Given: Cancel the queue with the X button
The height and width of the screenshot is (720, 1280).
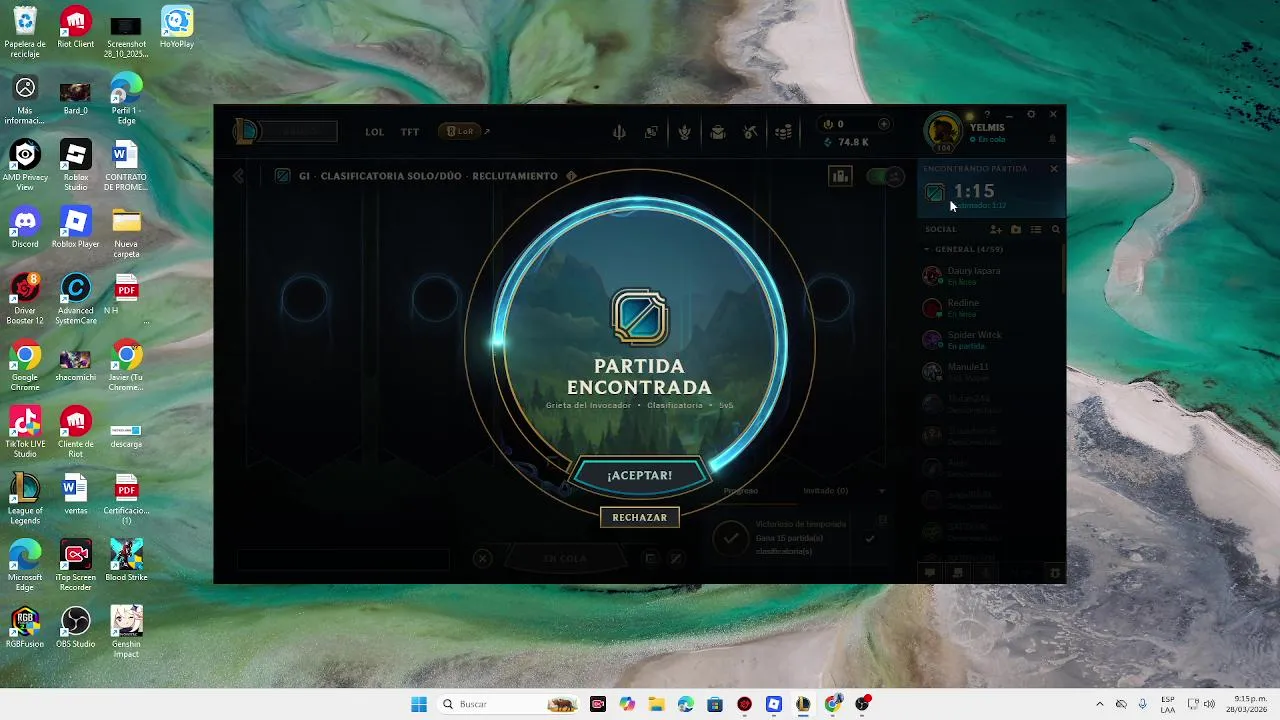Looking at the screenshot, I should coord(482,559).
